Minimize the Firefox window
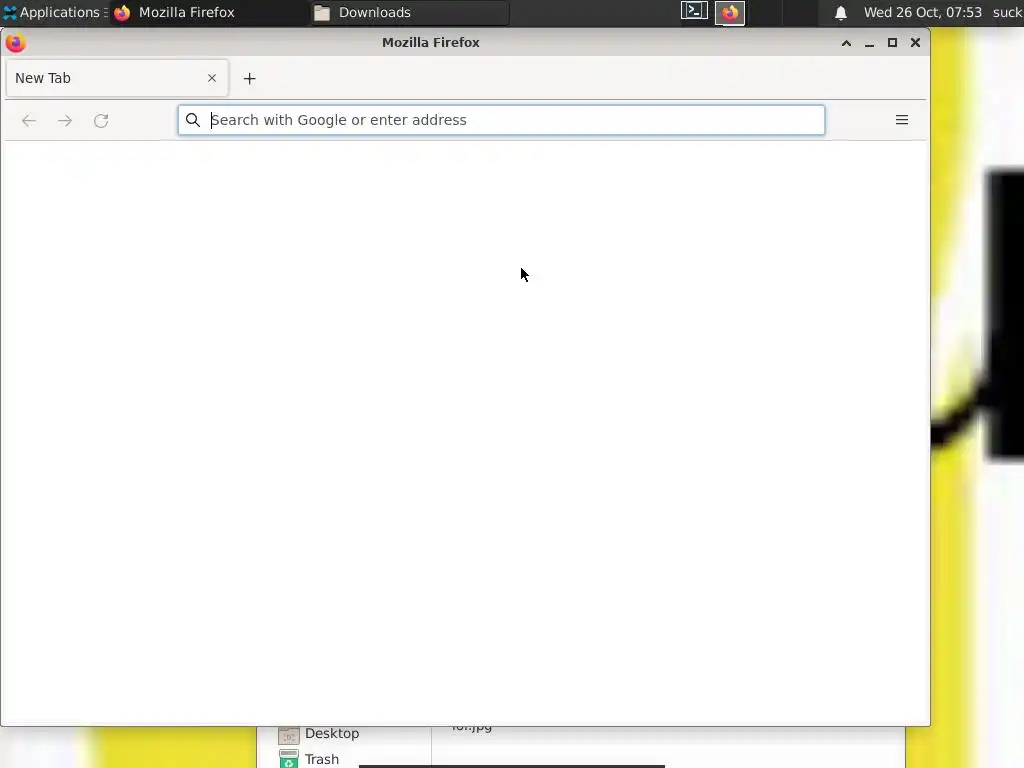 pos(869,43)
